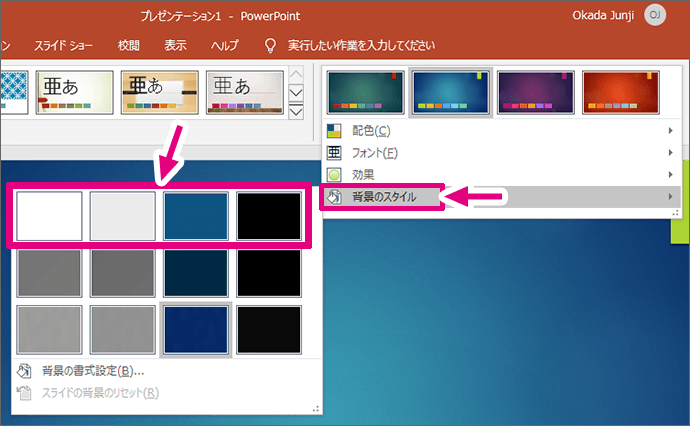690x426 pixels.
Task: Click the variants menu resize grip
Action: [675, 213]
